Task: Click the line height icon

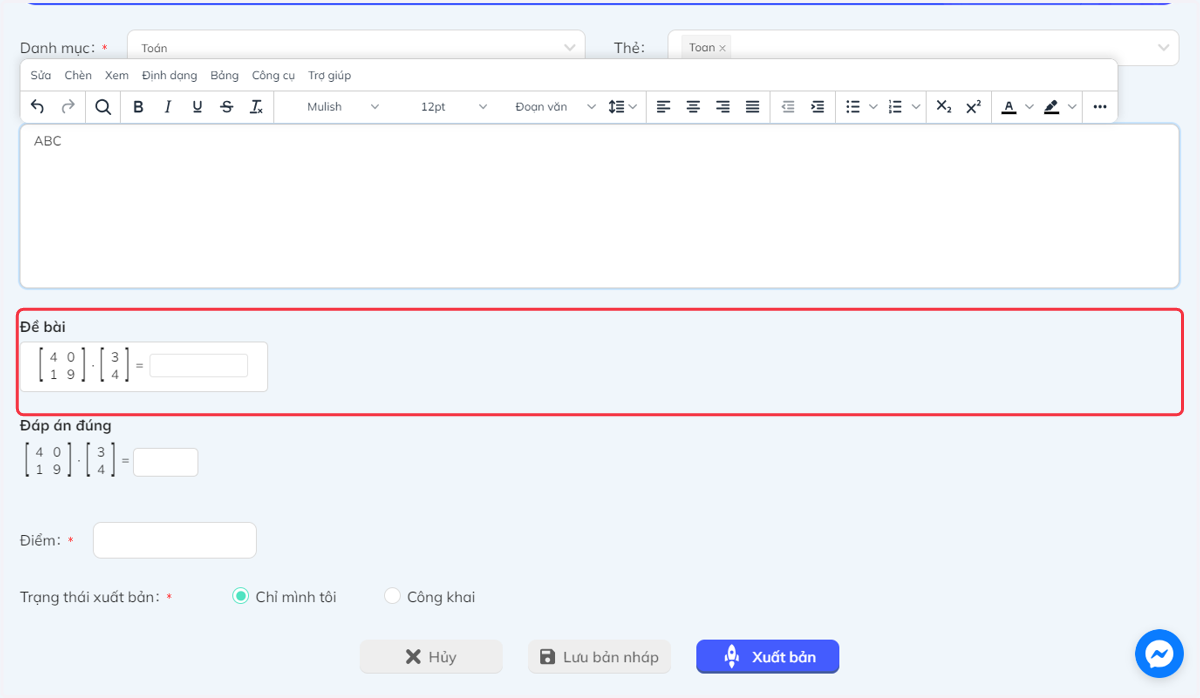Action: (616, 107)
